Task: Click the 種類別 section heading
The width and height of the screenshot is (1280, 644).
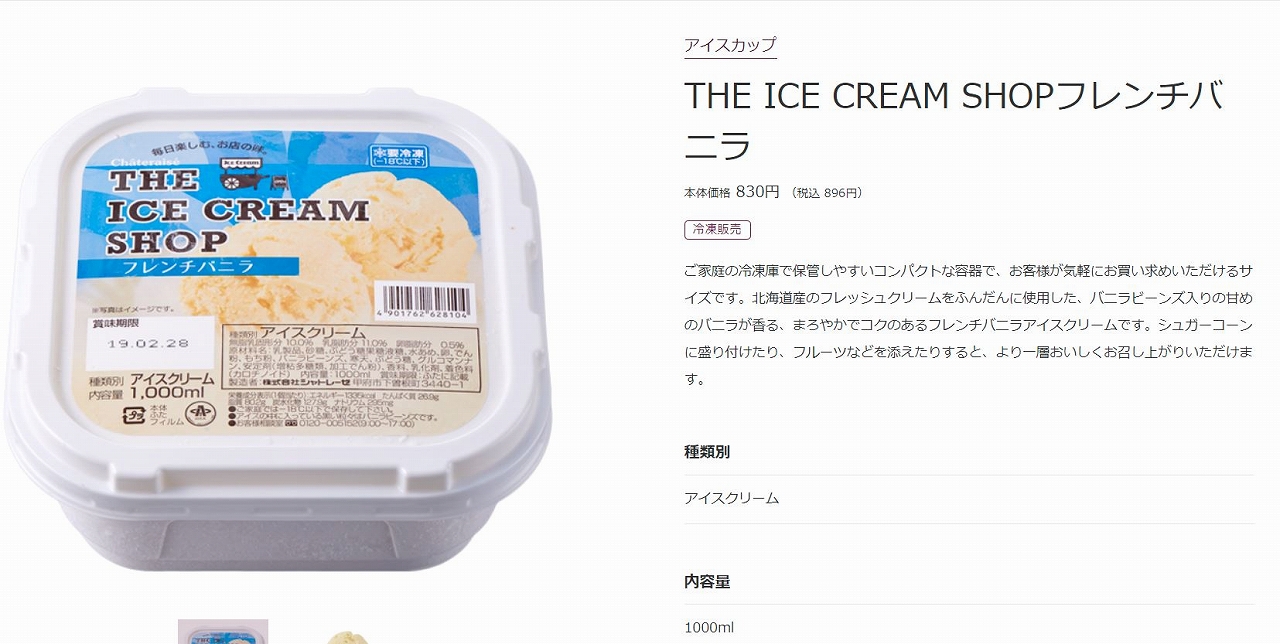Action: 707,452
